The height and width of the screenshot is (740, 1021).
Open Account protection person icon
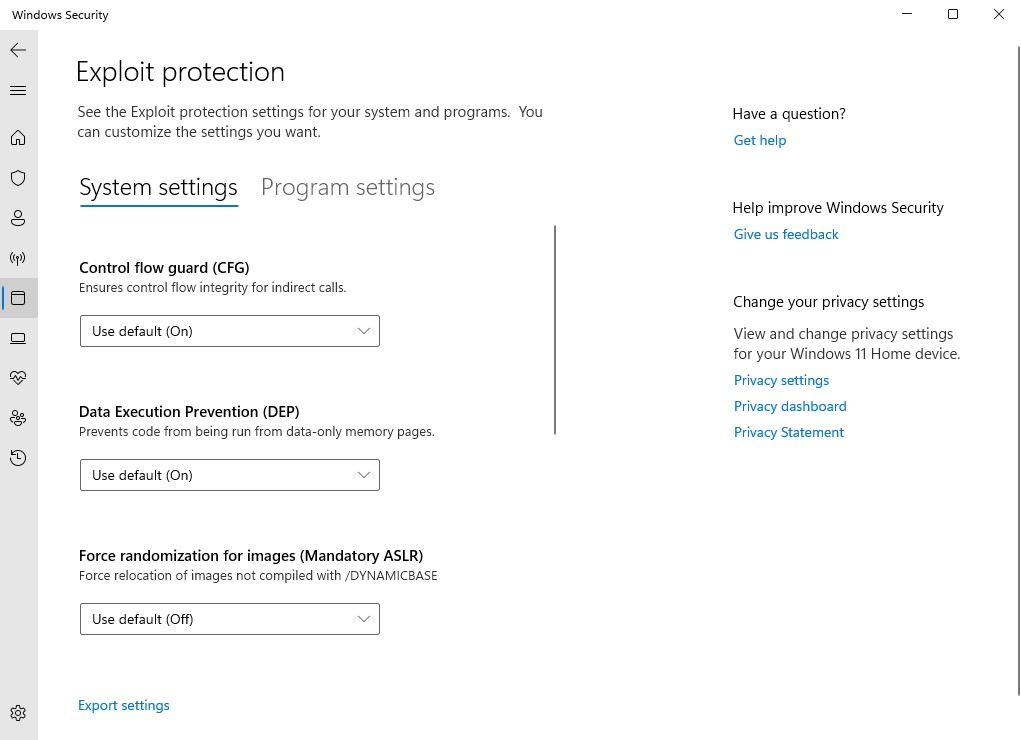click(18, 218)
